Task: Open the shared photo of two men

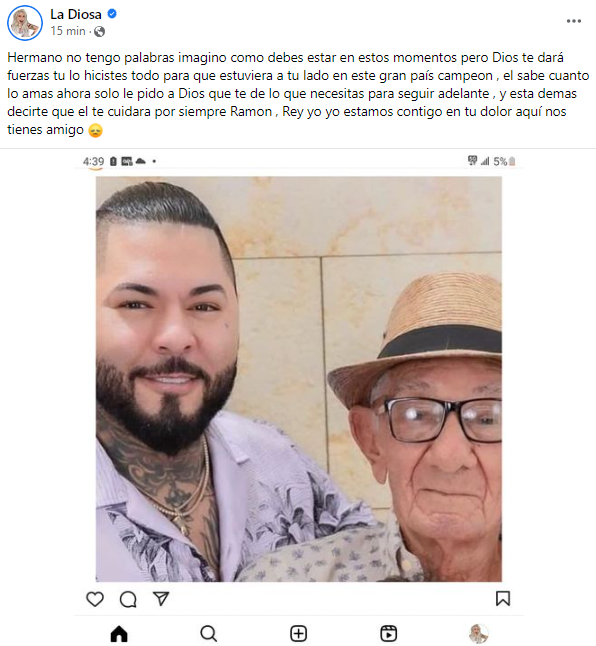Action: tap(299, 379)
